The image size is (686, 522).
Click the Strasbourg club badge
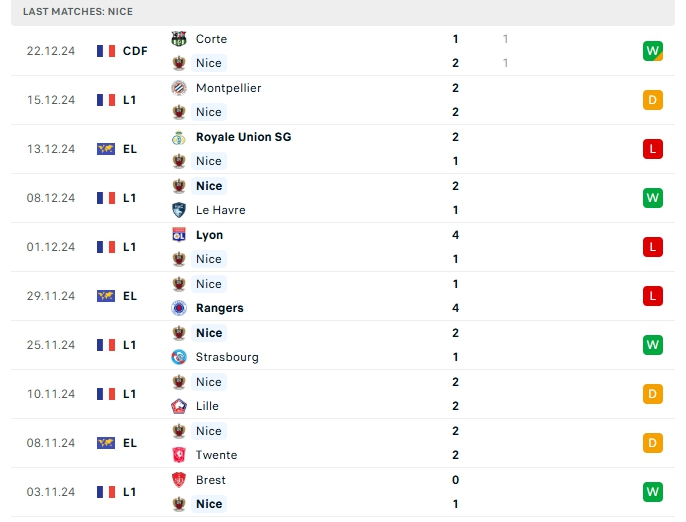[180, 357]
